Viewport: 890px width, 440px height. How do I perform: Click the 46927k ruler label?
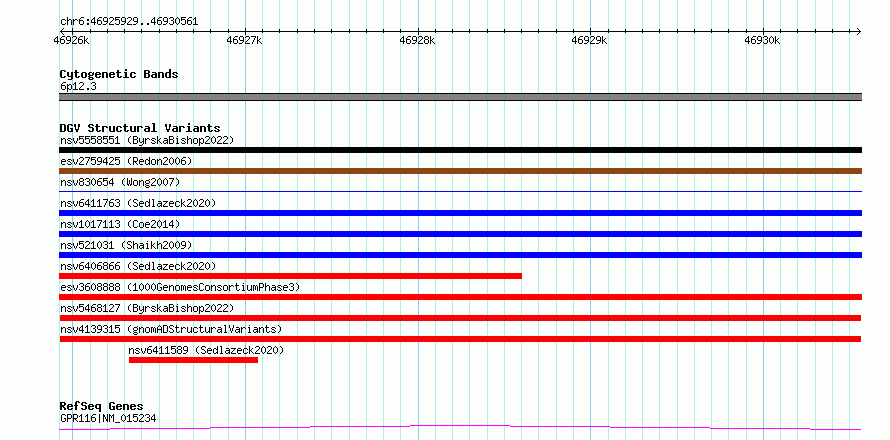pyautogui.click(x=244, y=40)
